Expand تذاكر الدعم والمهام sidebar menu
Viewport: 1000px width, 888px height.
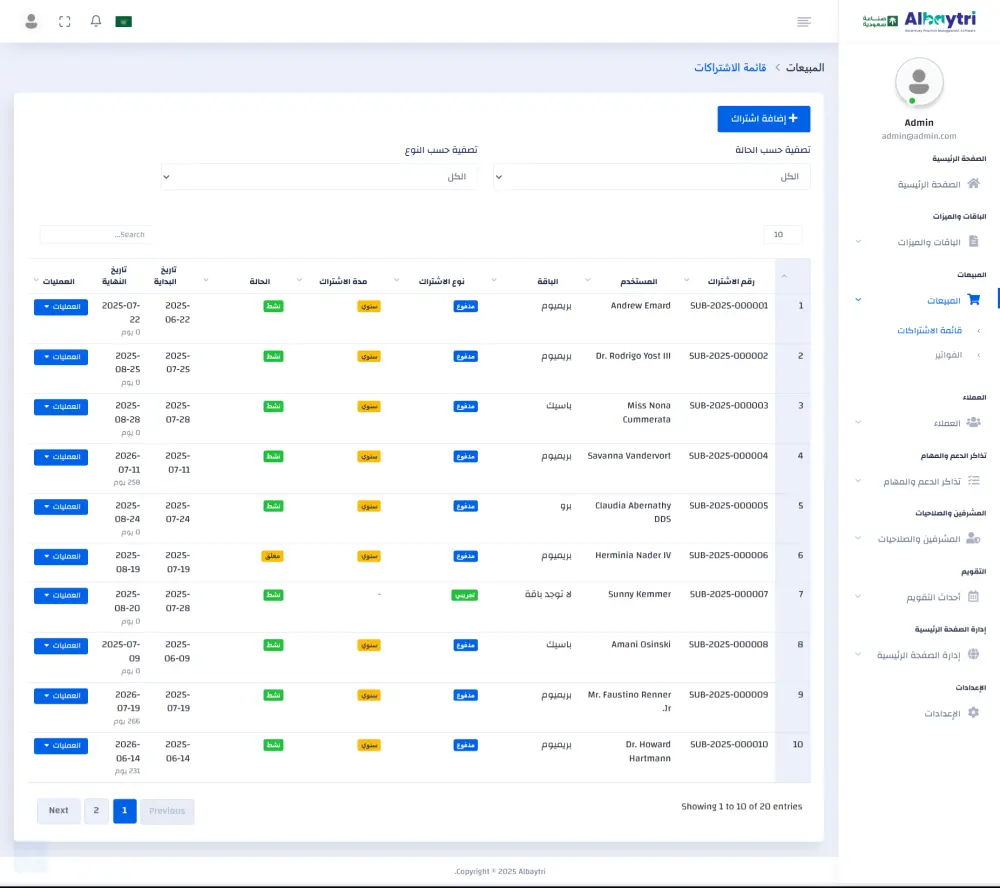[x=920, y=481]
